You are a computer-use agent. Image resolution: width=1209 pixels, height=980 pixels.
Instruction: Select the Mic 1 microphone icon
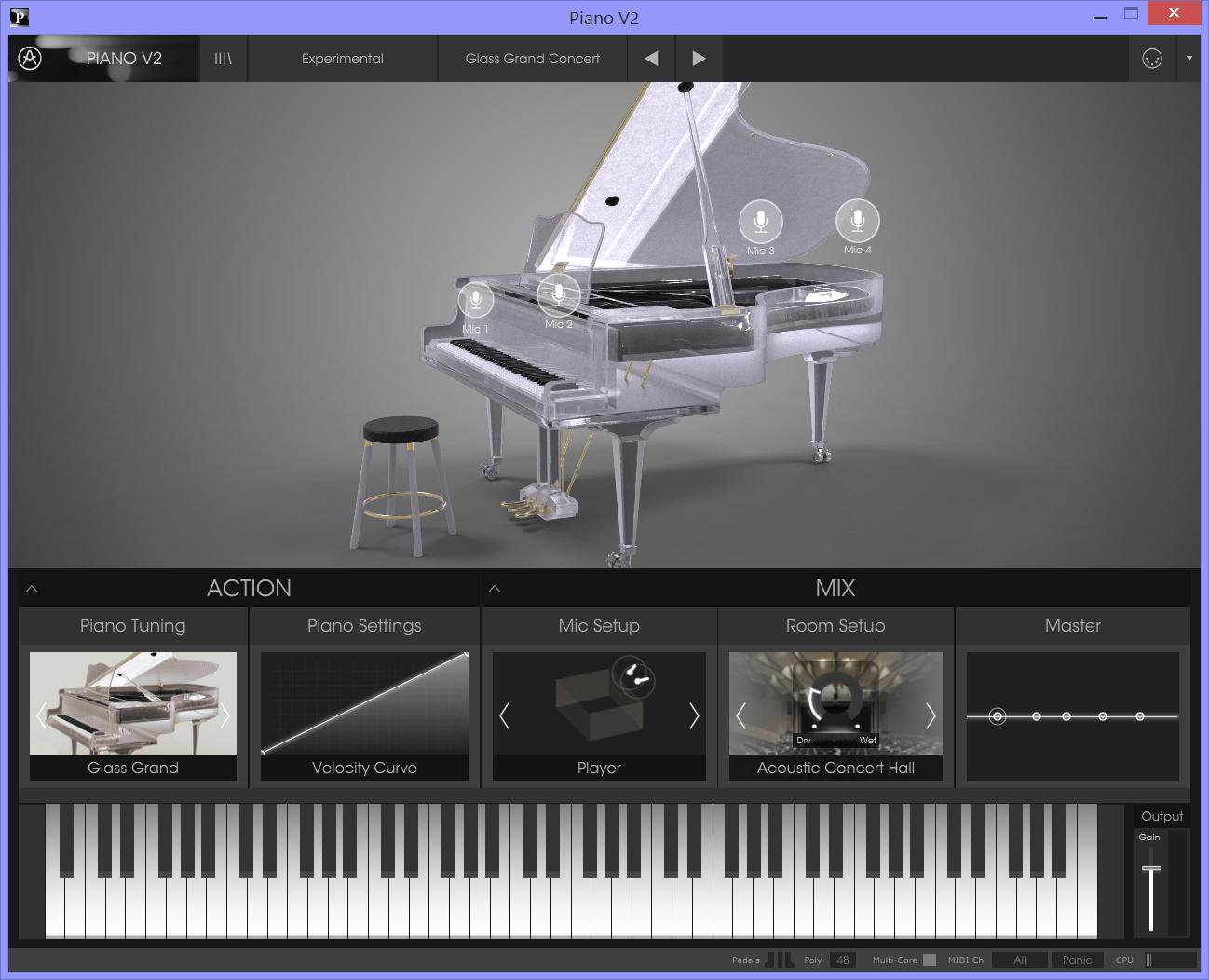(x=476, y=301)
